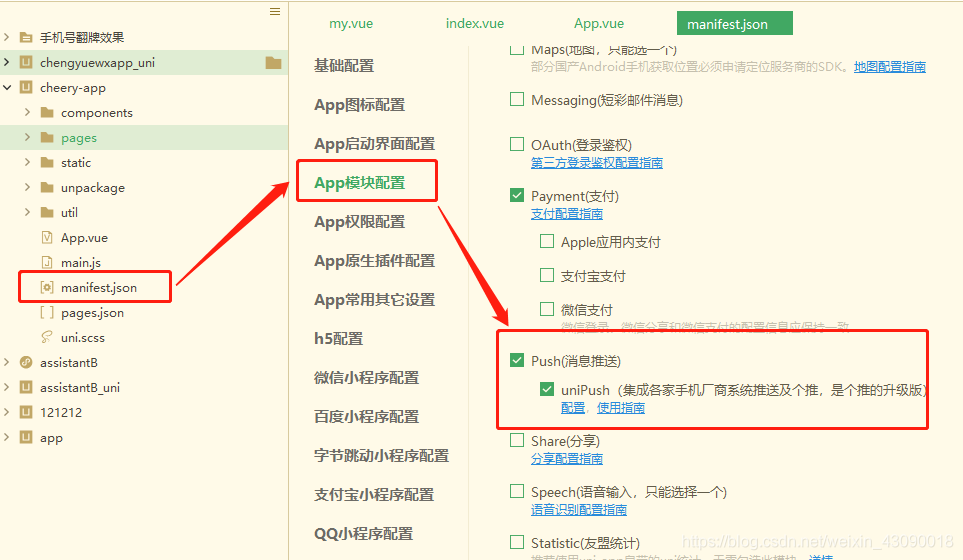
Task: Open the App模块配置 section
Action: pyautogui.click(x=359, y=183)
